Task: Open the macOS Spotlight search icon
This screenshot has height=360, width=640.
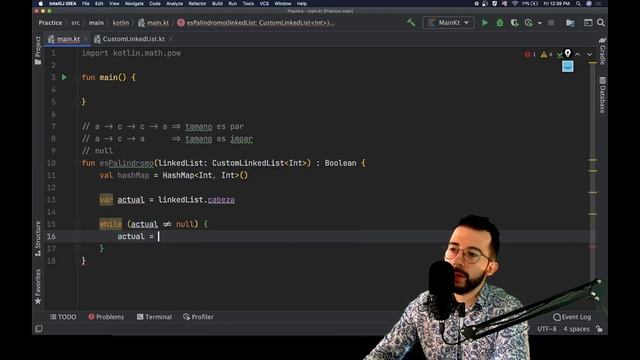Action: pos(578,3)
